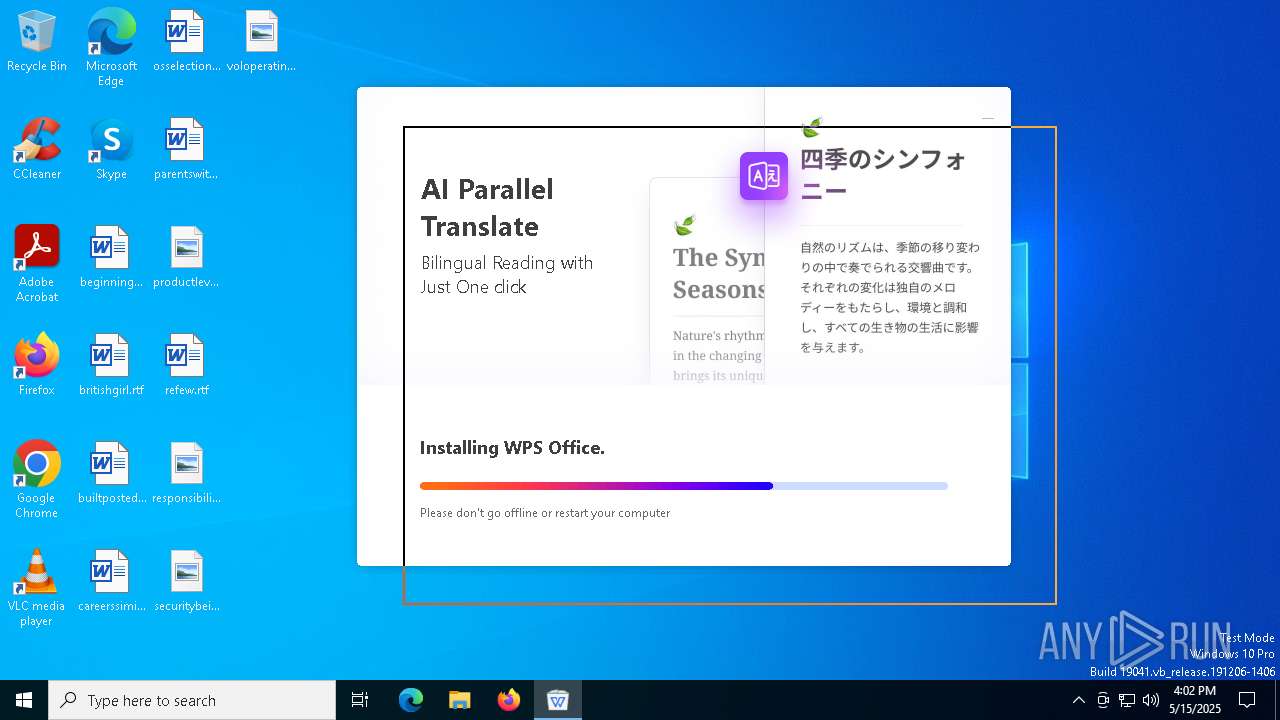Show hidden system tray icons
Image resolution: width=1280 pixels, height=720 pixels.
(x=1078, y=700)
